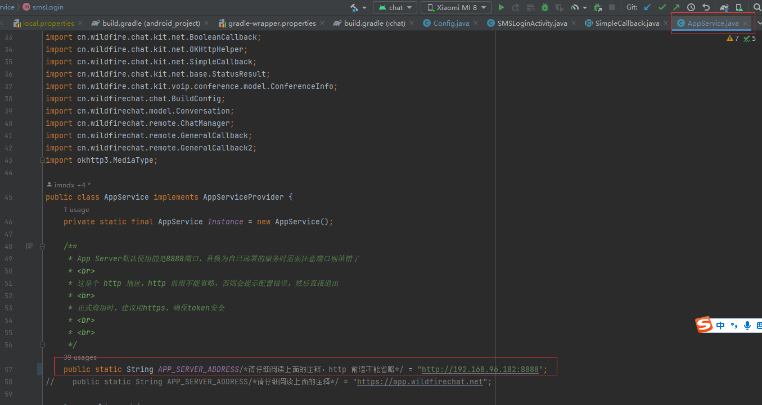This screenshot has height=405, width=762.
Task: Switch to the local.properties tab
Action: (48, 23)
